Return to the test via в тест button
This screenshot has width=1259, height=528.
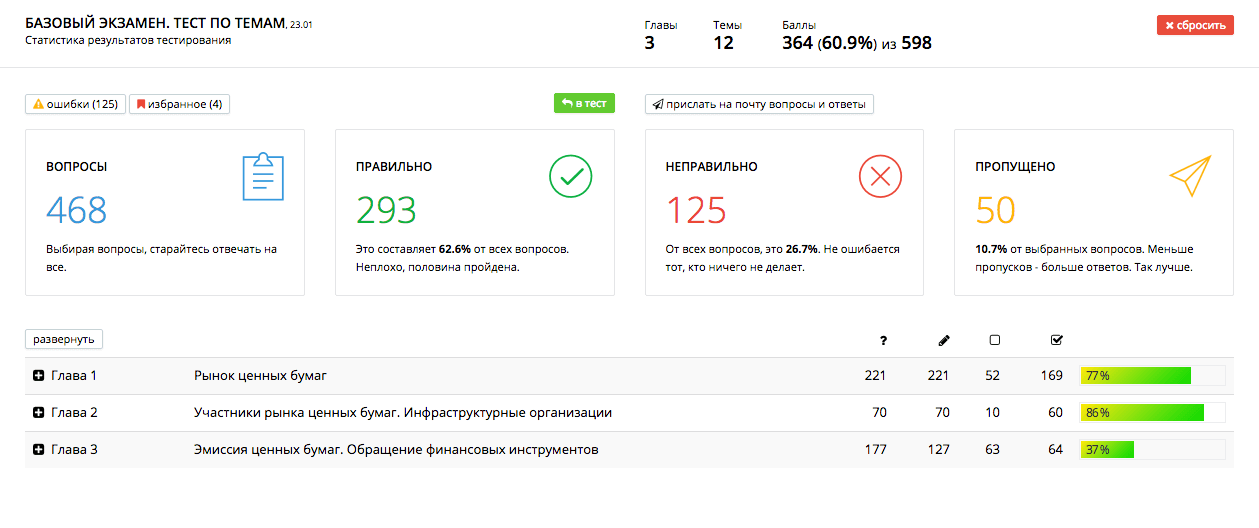584,103
